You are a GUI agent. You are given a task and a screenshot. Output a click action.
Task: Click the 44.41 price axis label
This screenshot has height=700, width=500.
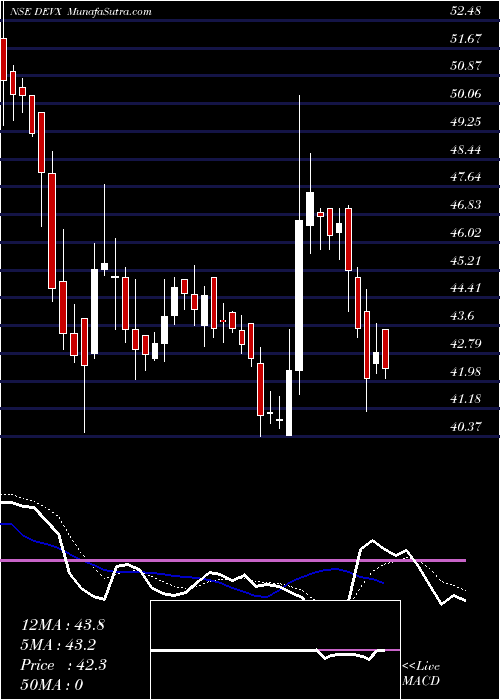[x=466, y=288]
